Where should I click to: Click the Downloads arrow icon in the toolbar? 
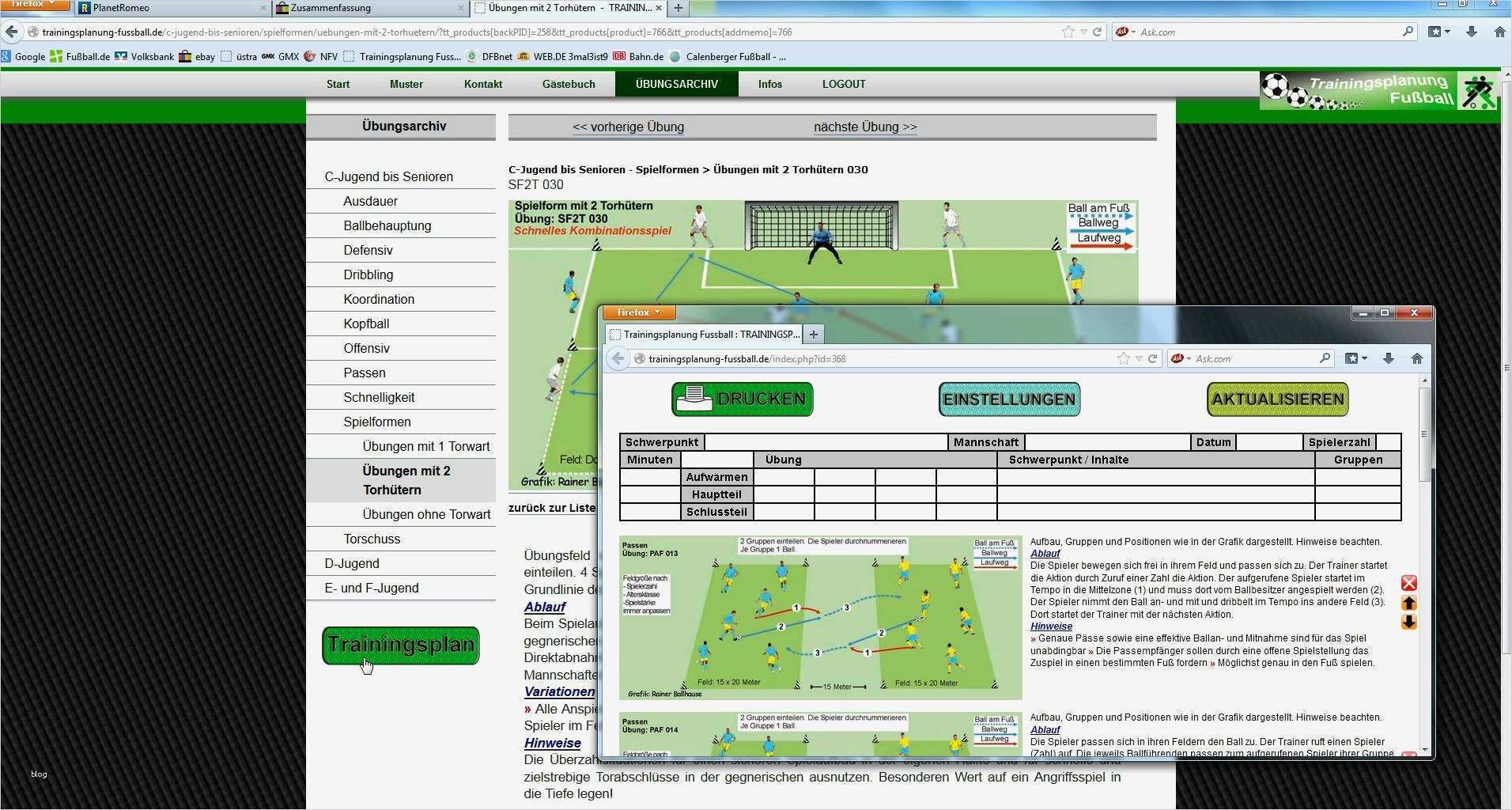(1471, 32)
